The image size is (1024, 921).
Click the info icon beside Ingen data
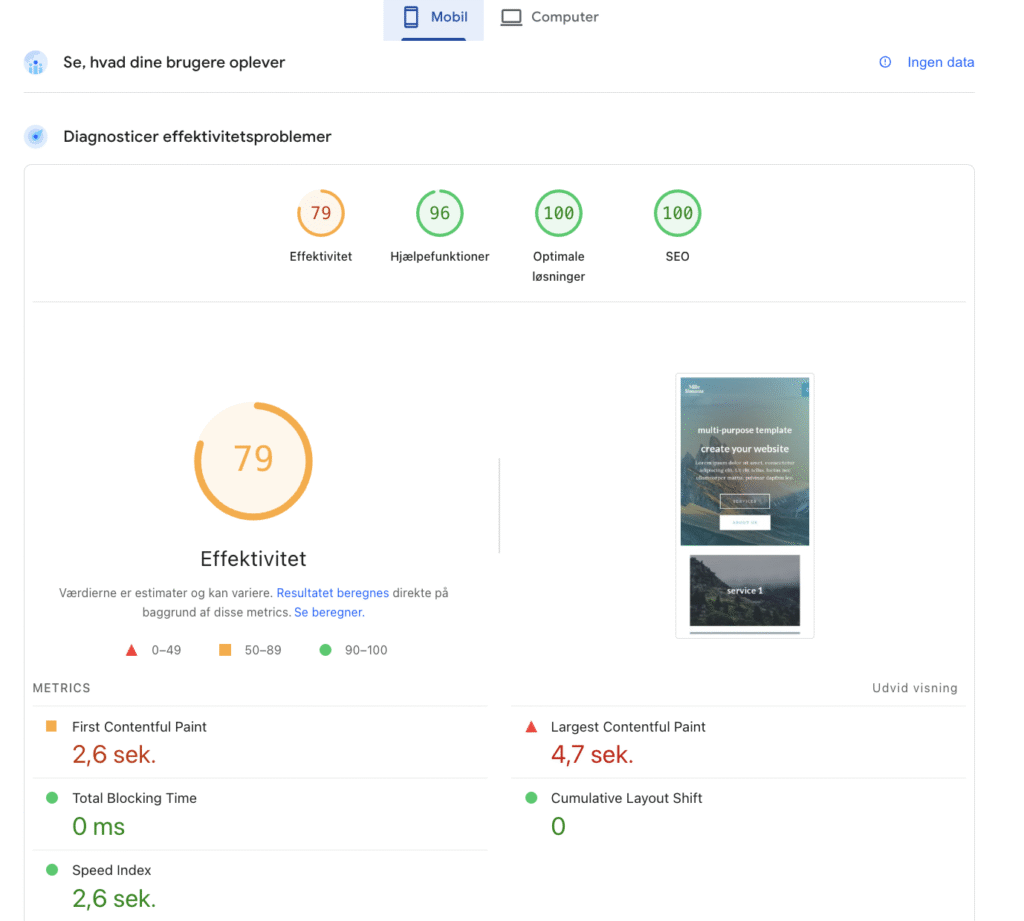coord(885,62)
